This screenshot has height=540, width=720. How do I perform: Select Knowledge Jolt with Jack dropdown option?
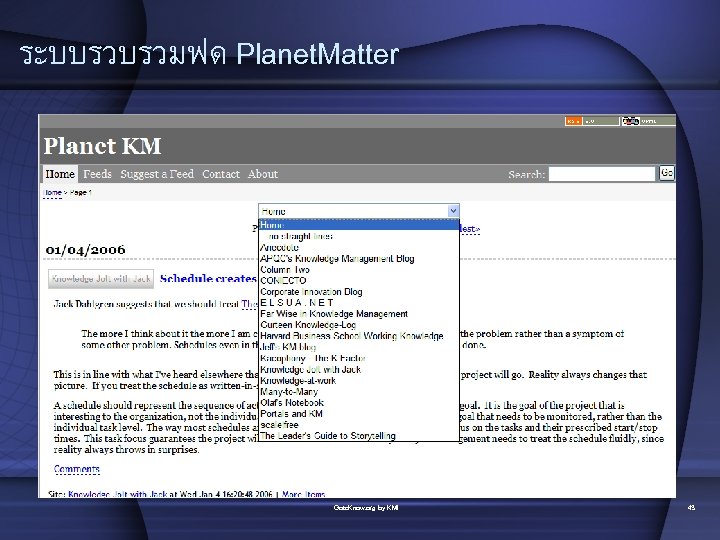tap(359, 369)
